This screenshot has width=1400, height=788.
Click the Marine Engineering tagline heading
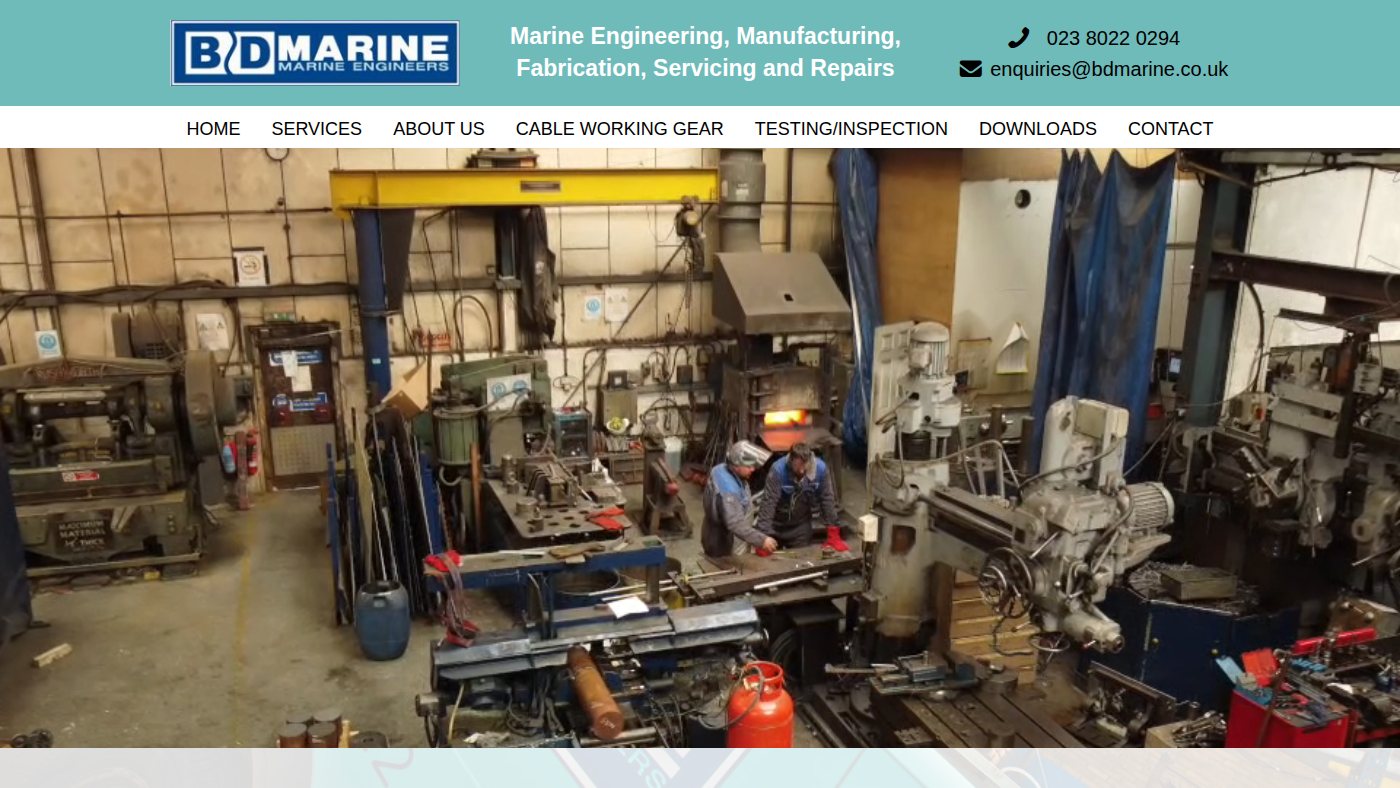click(705, 52)
